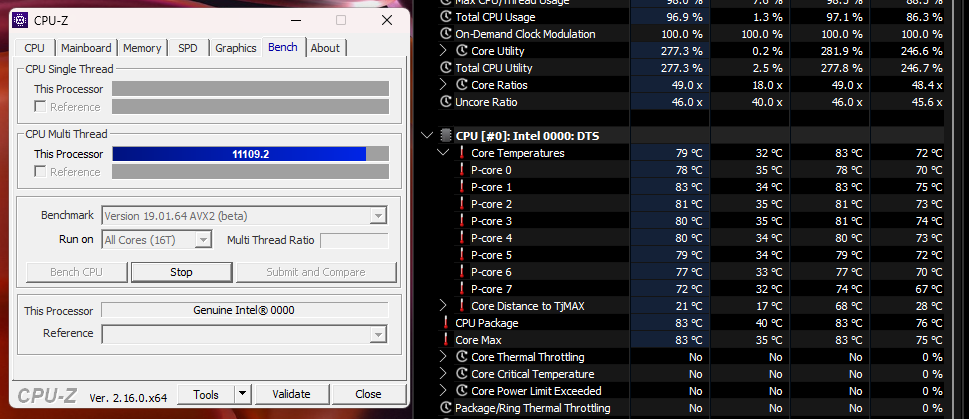Click the thermometer icon beside Core Max

pos(446,339)
